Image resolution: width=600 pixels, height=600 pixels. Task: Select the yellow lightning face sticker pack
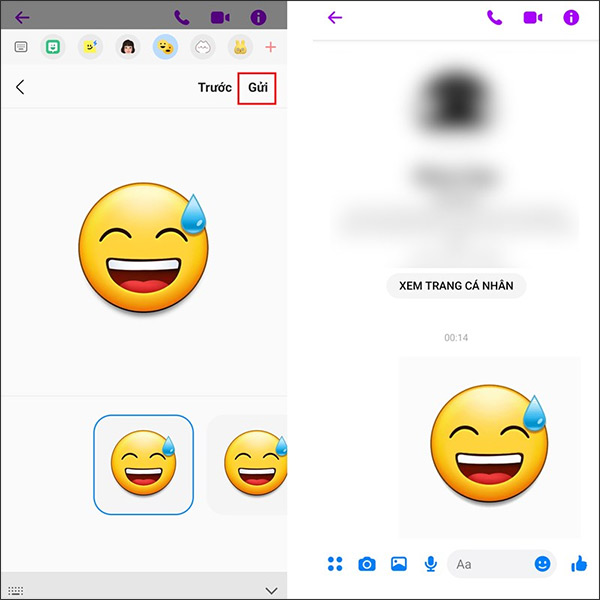tap(90, 47)
